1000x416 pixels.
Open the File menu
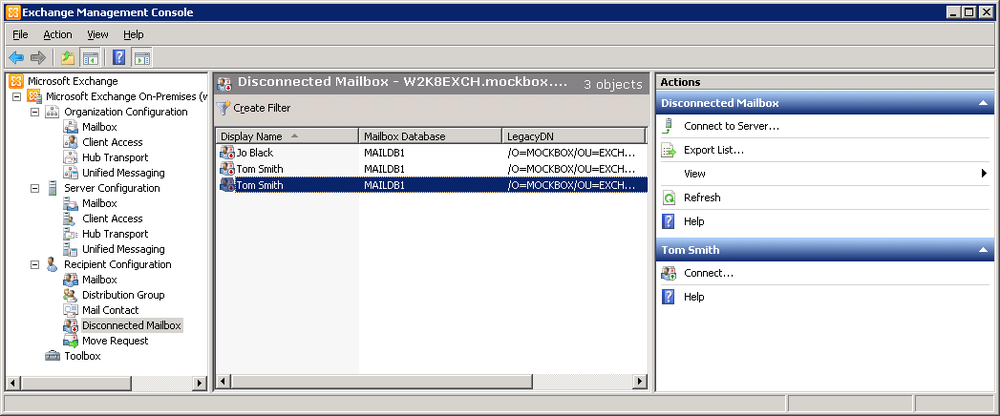tap(20, 34)
